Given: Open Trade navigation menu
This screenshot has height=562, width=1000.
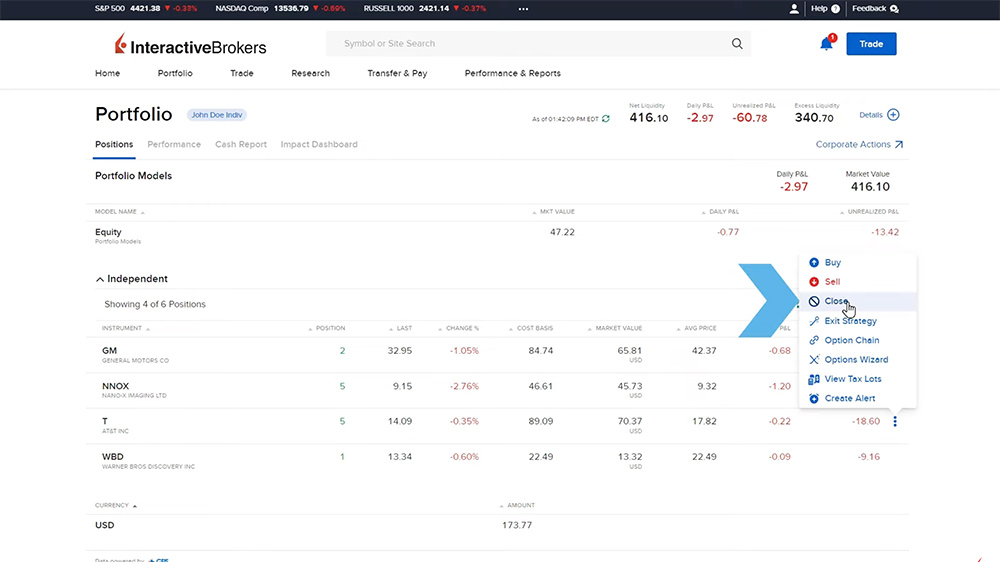Looking at the screenshot, I should pyautogui.click(x=242, y=73).
